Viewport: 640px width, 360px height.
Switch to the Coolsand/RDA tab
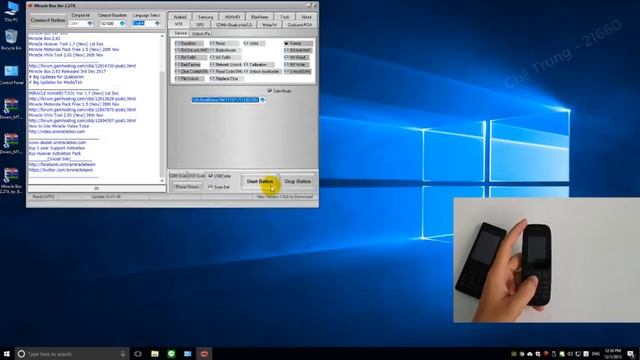pos(300,25)
